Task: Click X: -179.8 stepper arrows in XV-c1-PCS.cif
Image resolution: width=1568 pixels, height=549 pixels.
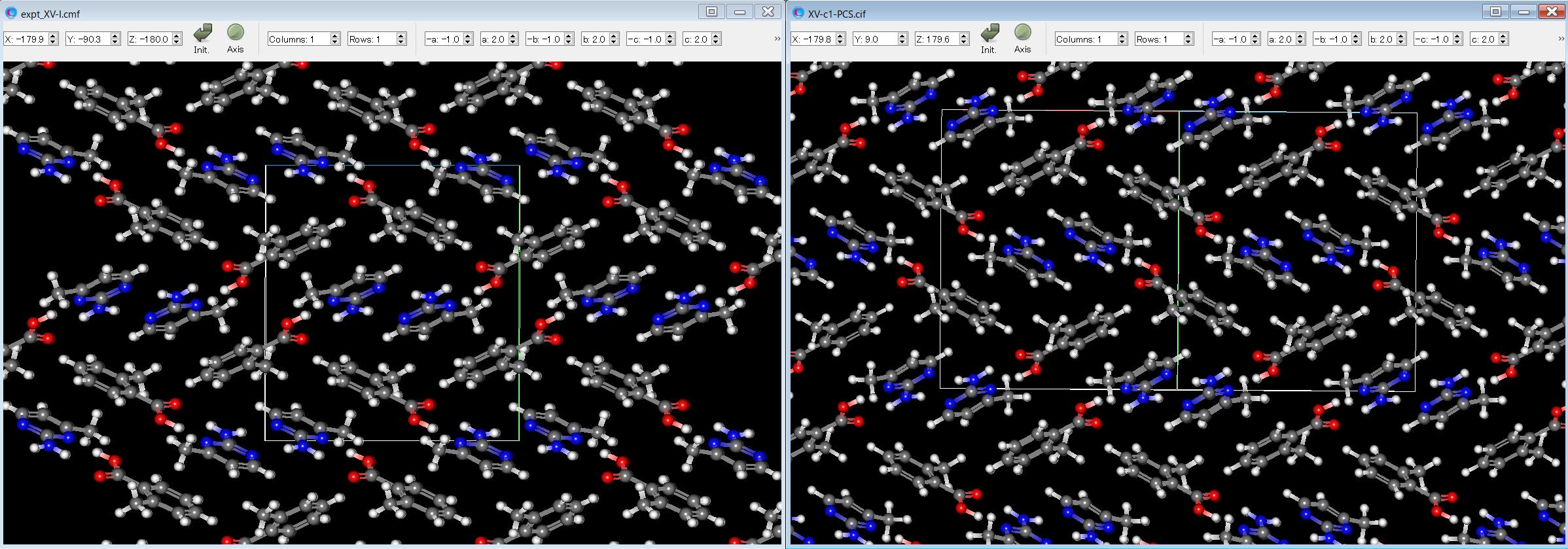Action: tap(841, 39)
